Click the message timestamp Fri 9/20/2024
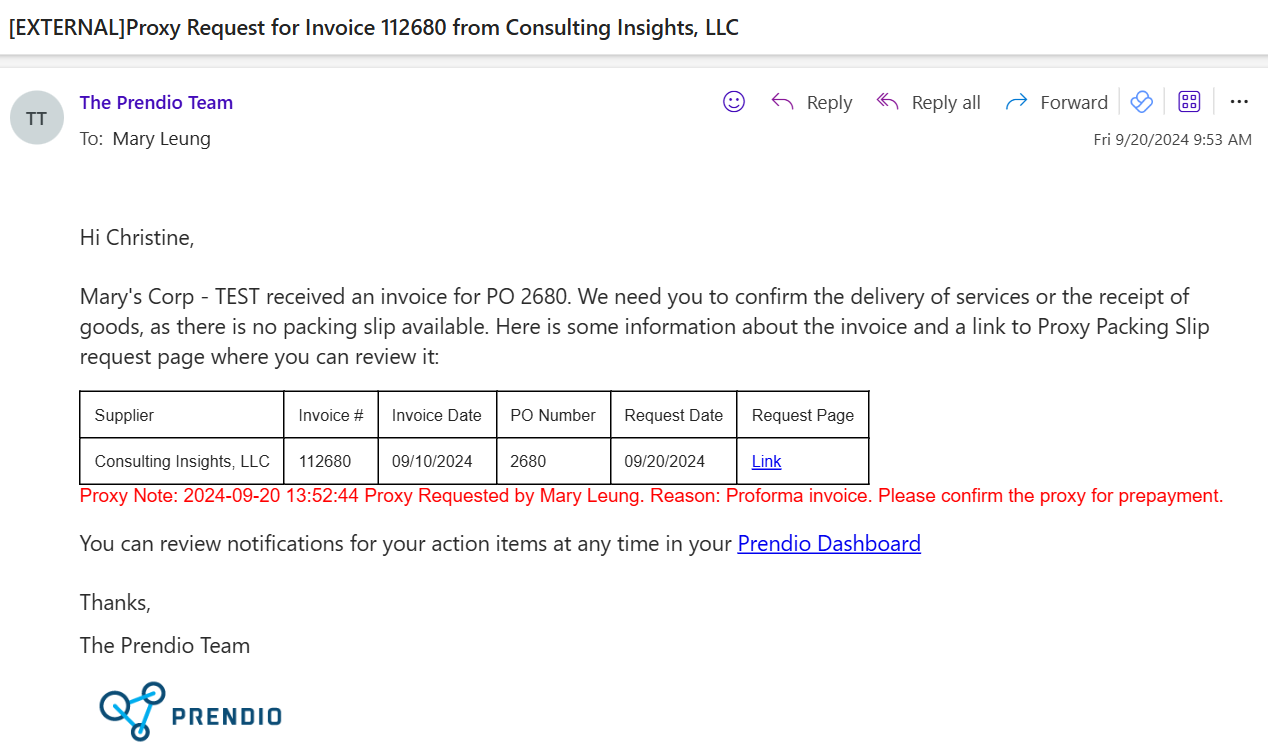This screenshot has height=747, width=1268. pyautogui.click(x=1175, y=138)
